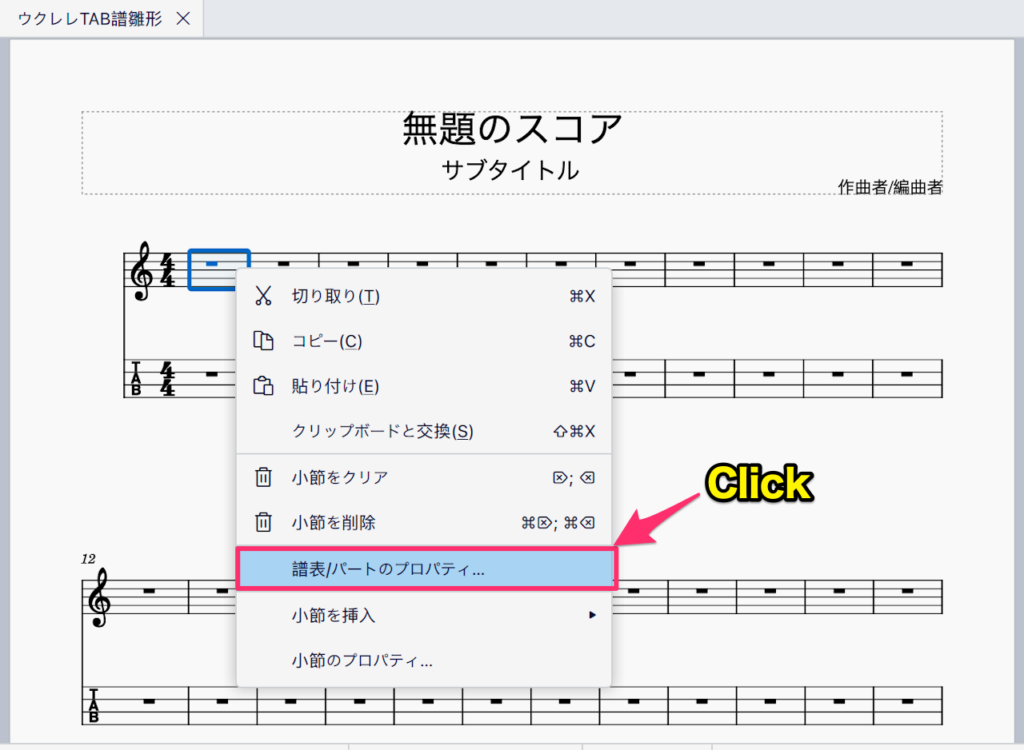
Task: Click trash icon beside 小節をクリア
Action: point(263,477)
